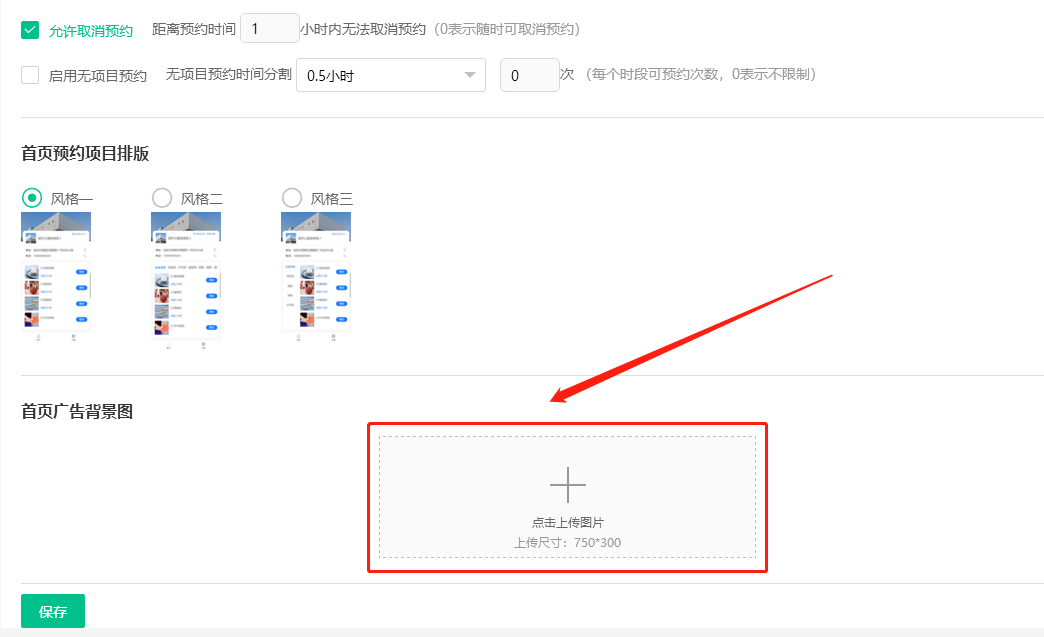This screenshot has height=637, width=1044.
Task: Click the 启用无项目预约 label text
Action: pyautogui.click(x=98, y=76)
